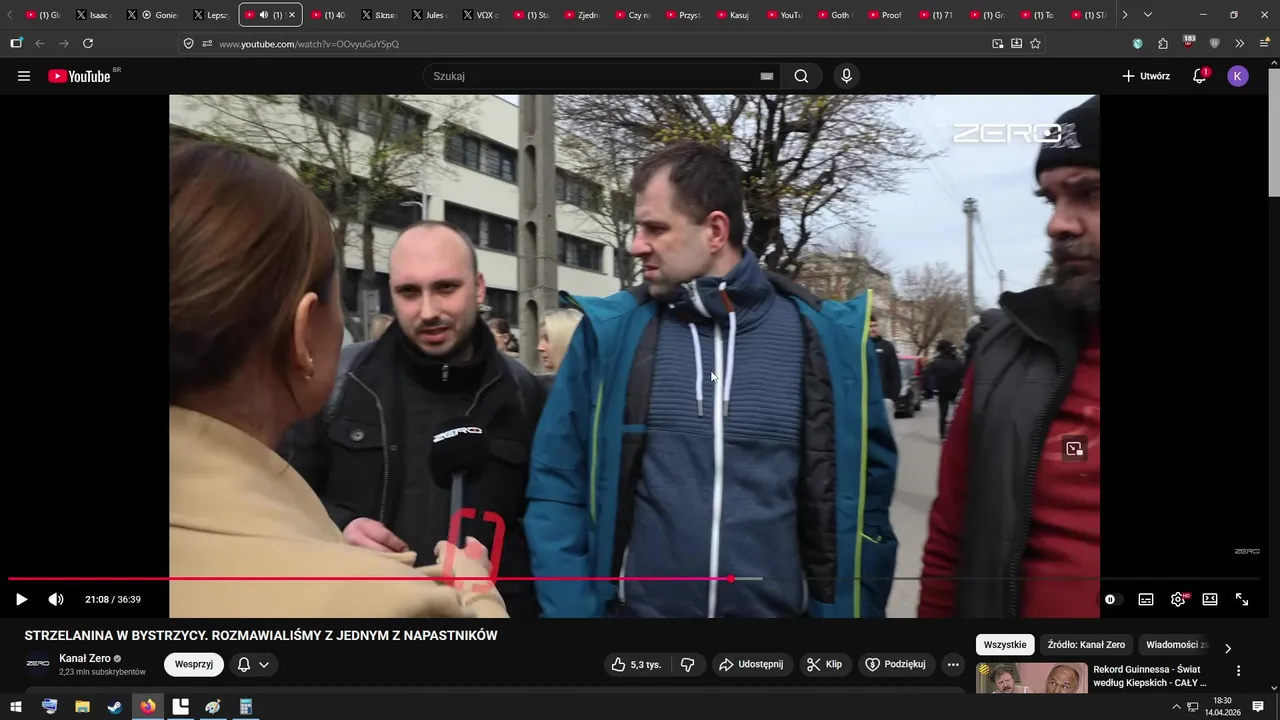Open the on-screen keyboard icon in search
The width and height of the screenshot is (1280, 720).
point(767,76)
